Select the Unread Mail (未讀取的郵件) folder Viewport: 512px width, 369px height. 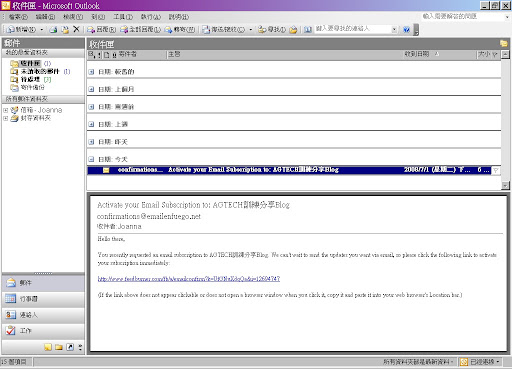[x=40, y=71]
